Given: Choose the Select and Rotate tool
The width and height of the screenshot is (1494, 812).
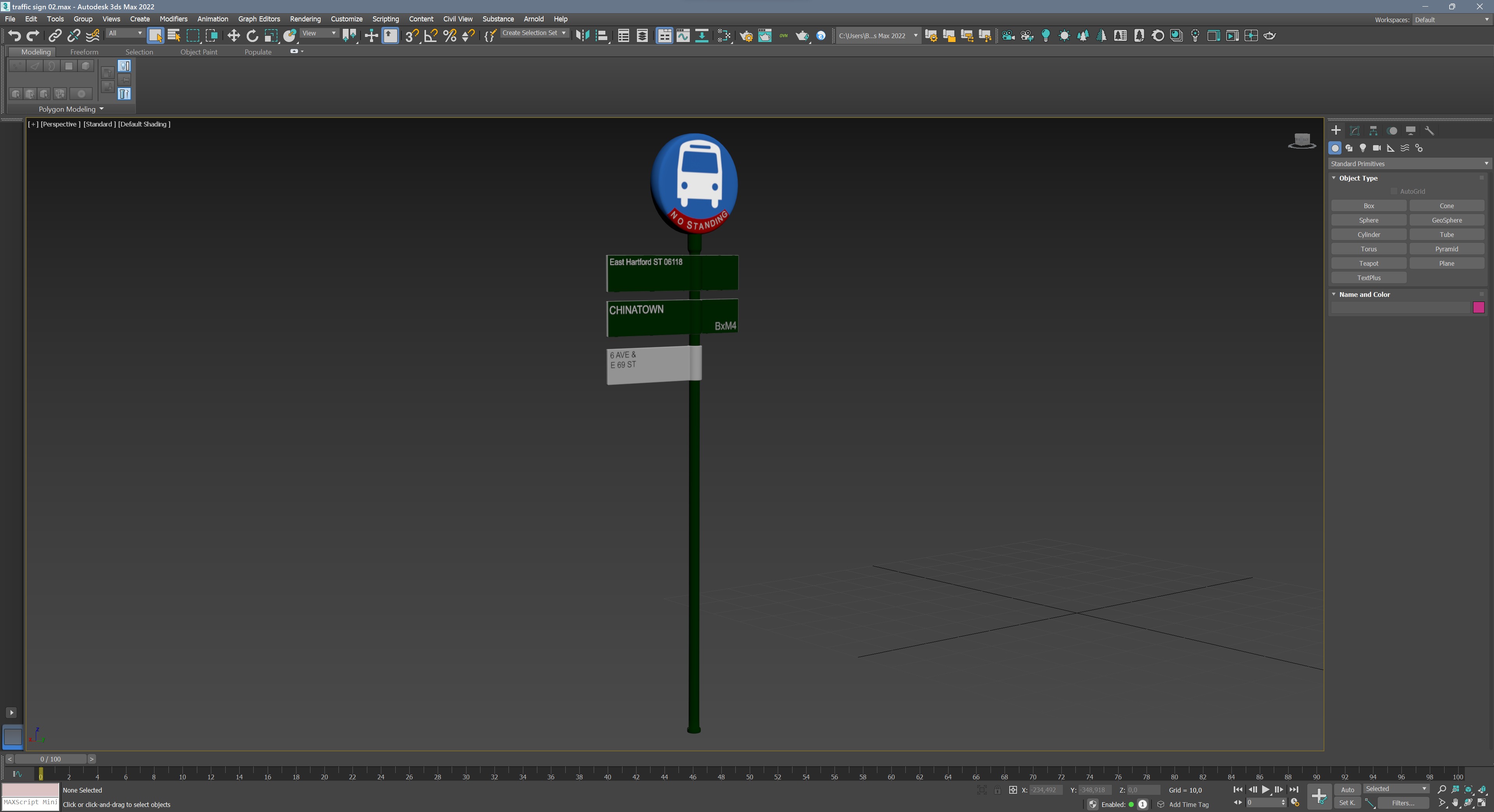Looking at the screenshot, I should (252, 35).
